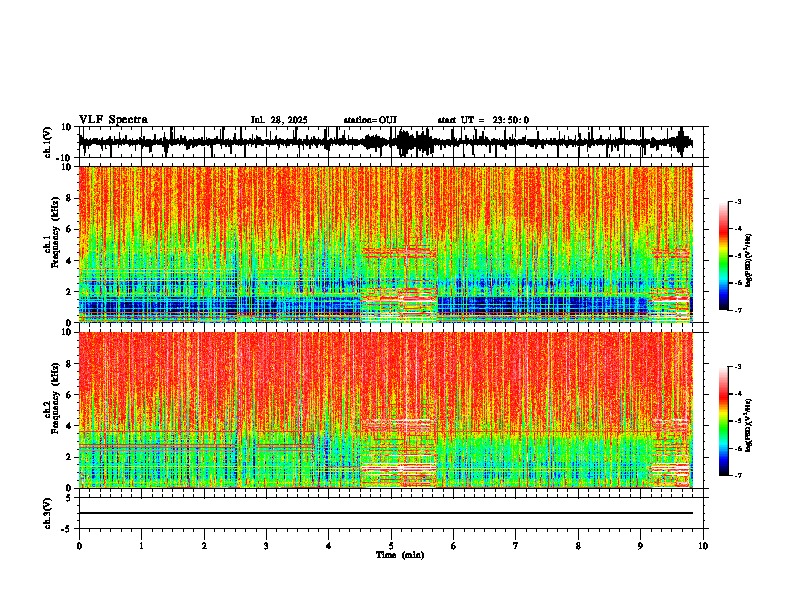Click the "-7" label on ch.2 color scale
The image size is (792, 612).
pyautogui.click(x=738, y=475)
